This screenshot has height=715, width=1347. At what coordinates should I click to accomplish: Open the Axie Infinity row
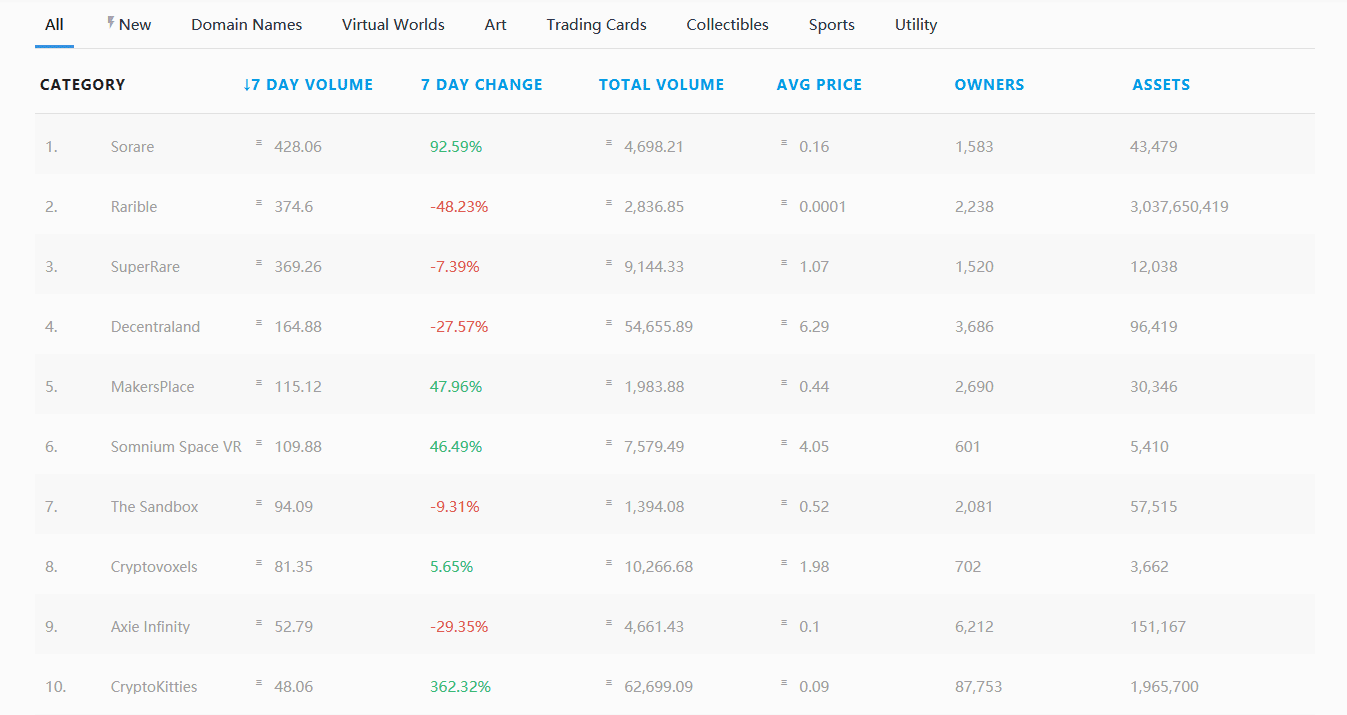pos(675,626)
